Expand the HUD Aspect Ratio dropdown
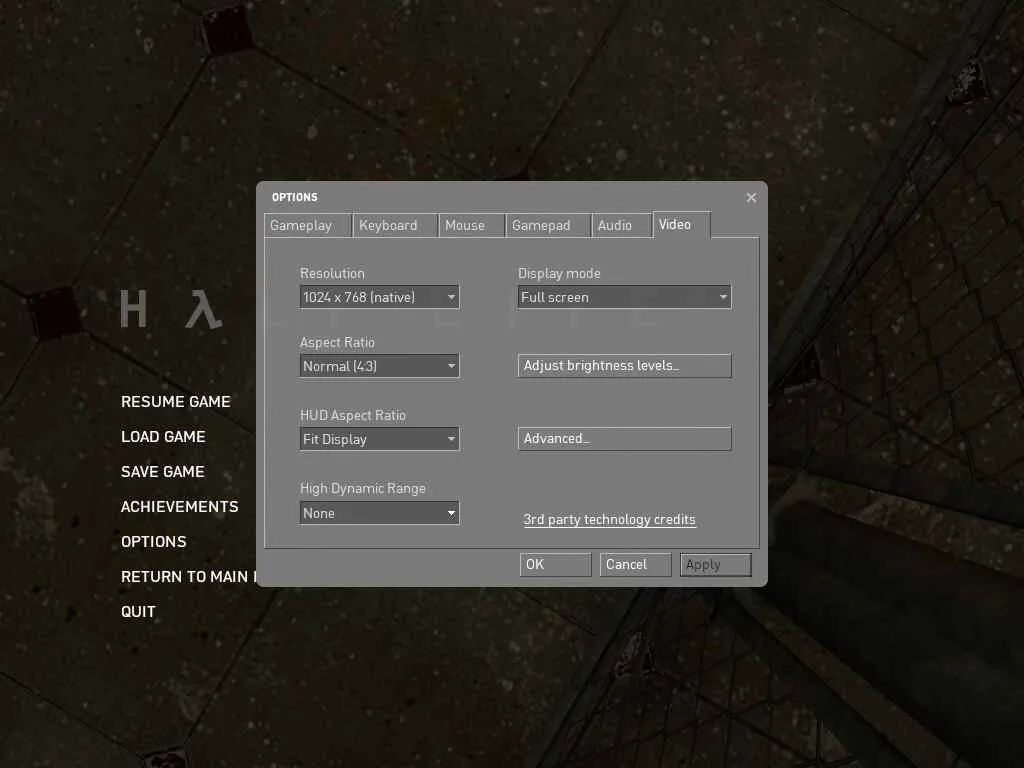This screenshot has width=1024, height=768. (x=379, y=440)
